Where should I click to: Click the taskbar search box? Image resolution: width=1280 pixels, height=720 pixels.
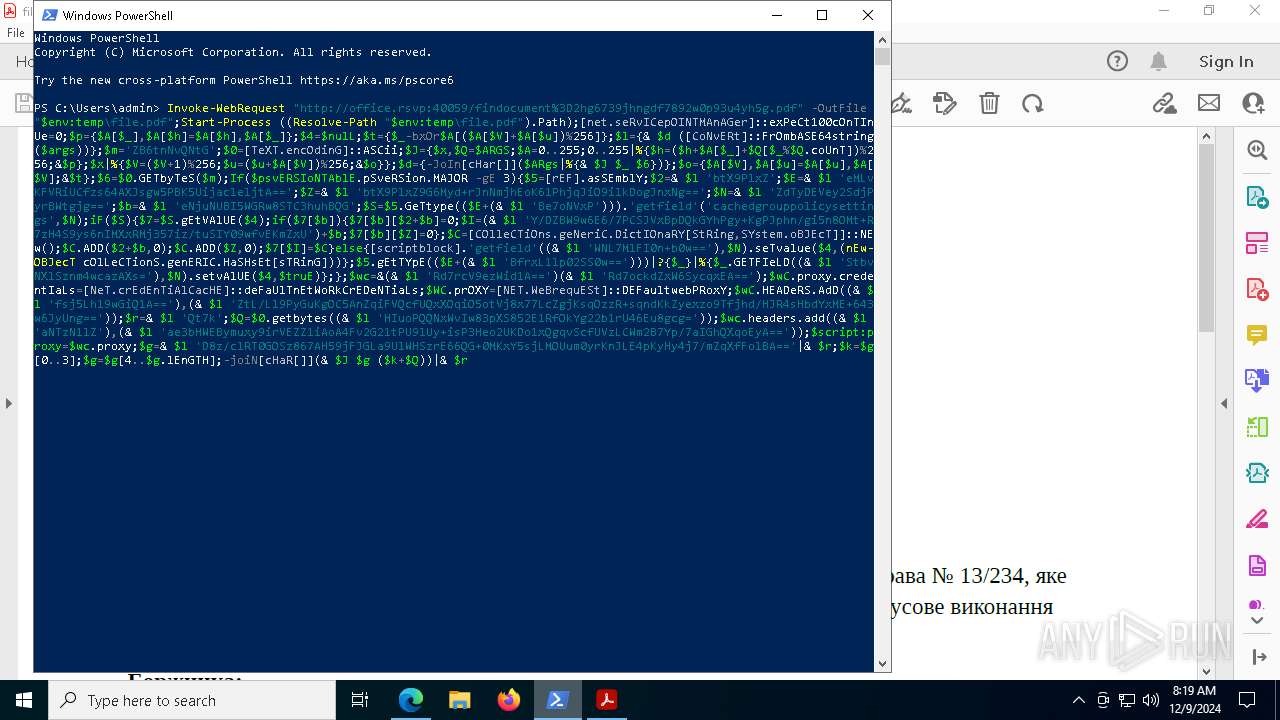point(192,700)
